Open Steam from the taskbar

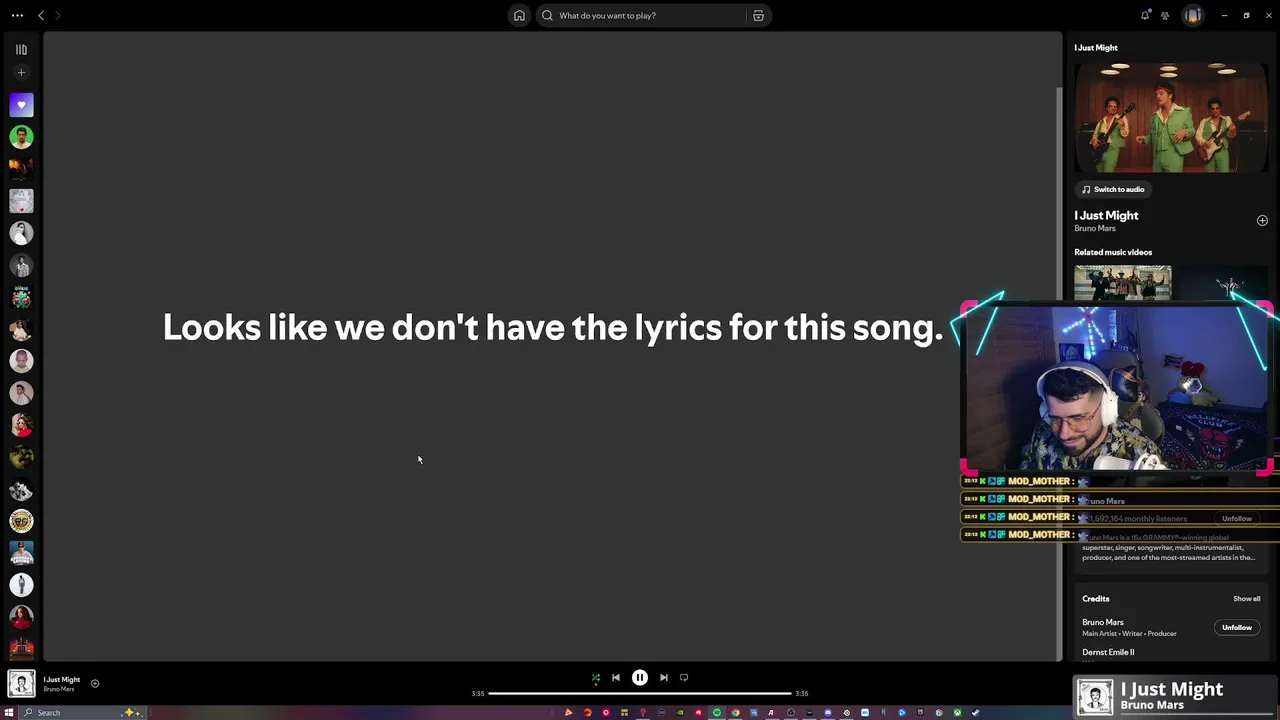[975, 713]
